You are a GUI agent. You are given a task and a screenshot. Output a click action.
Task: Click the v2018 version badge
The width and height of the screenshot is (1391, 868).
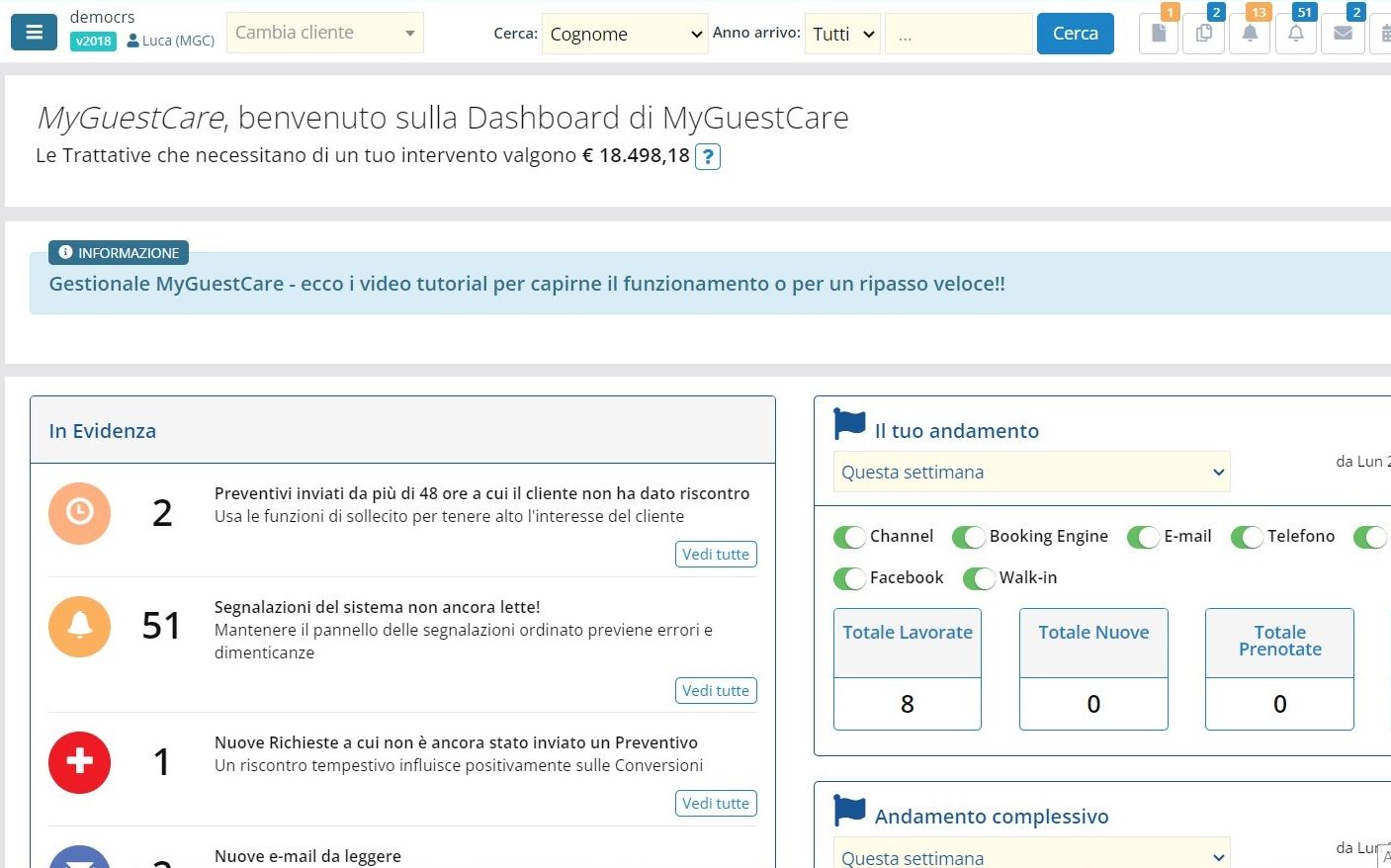click(x=93, y=41)
